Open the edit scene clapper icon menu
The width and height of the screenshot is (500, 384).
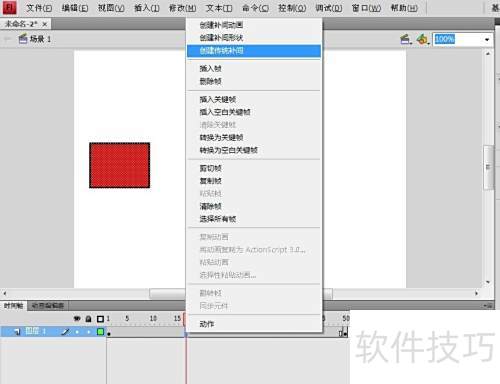[405, 39]
